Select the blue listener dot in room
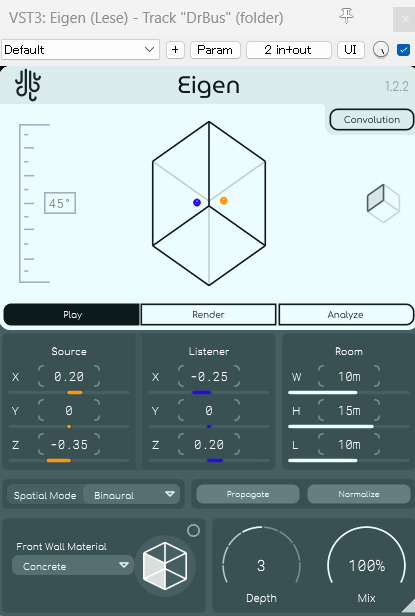The width and height of the screenshot is (415, 616). 197,202
